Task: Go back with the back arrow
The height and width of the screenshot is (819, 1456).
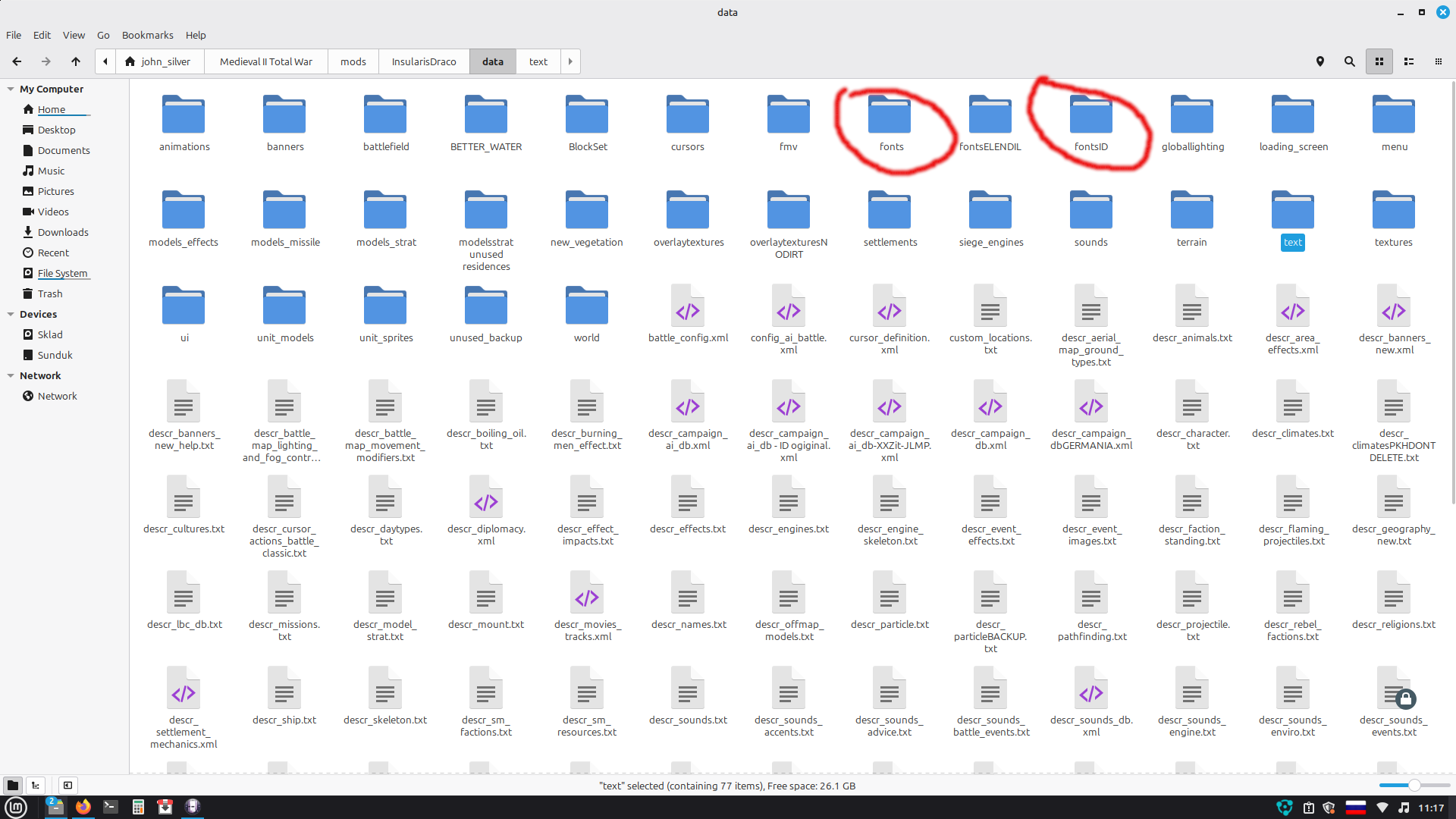Action: [x=17, y=61]
